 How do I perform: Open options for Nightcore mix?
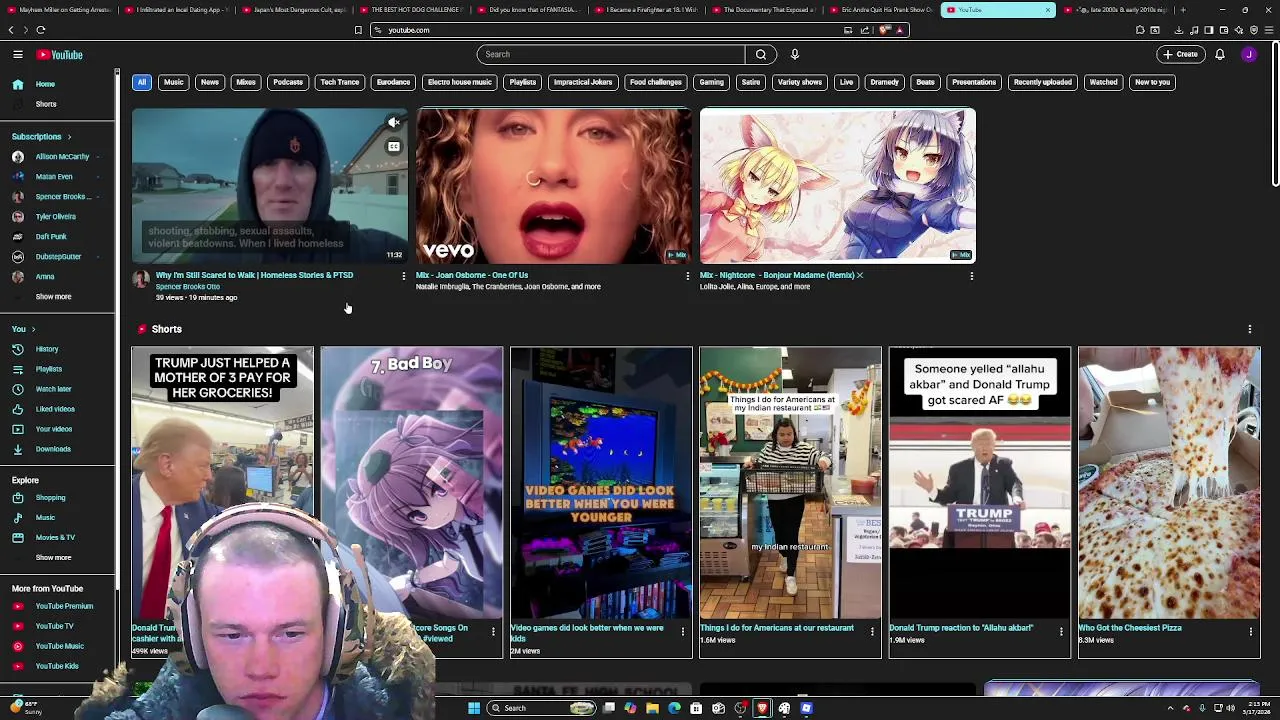pyautogui.click(x=971, y=276)
